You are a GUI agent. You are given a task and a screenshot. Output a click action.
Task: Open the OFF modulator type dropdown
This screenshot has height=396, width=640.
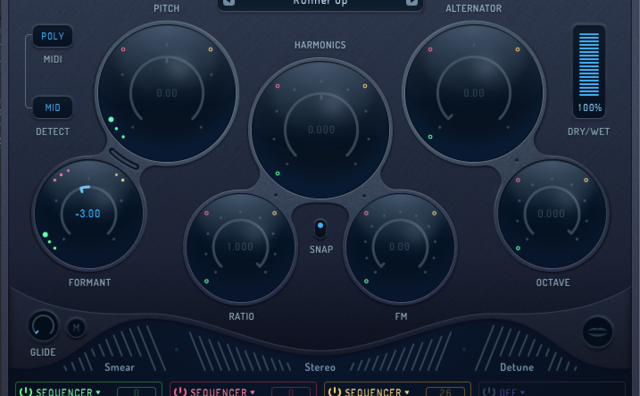tap(512, 392)
